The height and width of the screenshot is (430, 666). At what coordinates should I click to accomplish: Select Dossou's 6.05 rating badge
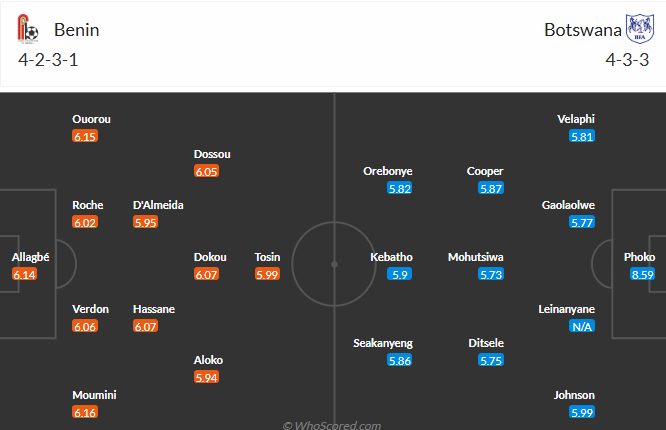click(x=206, y=171)
